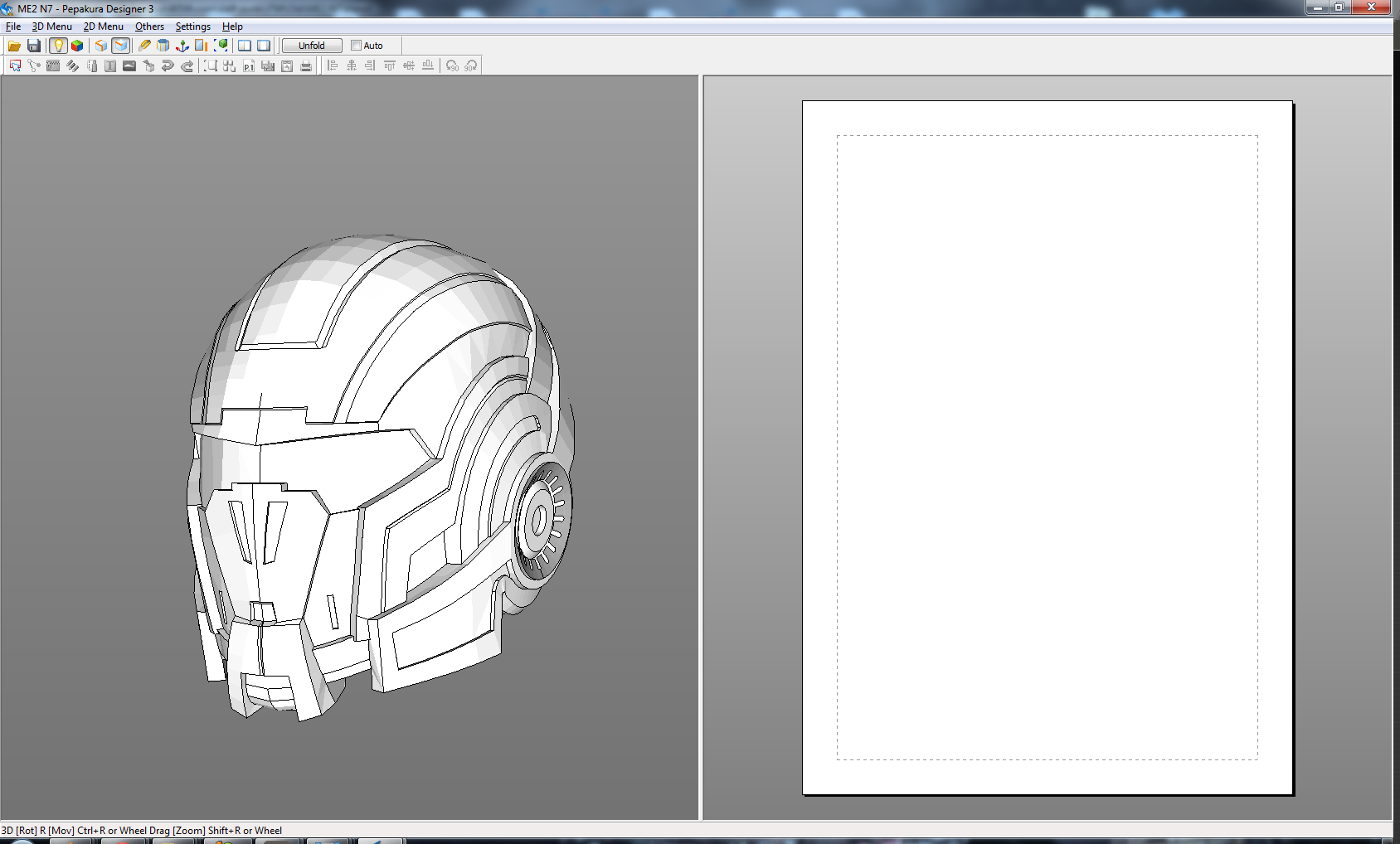Click the align horizontal center icon
This screenshot has height=844, width=1400.
point(352,65)
